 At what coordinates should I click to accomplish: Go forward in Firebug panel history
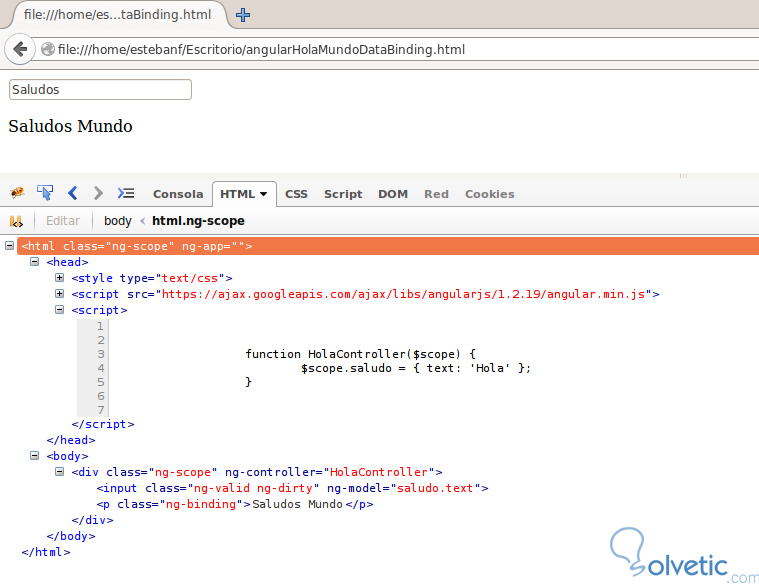98,193
